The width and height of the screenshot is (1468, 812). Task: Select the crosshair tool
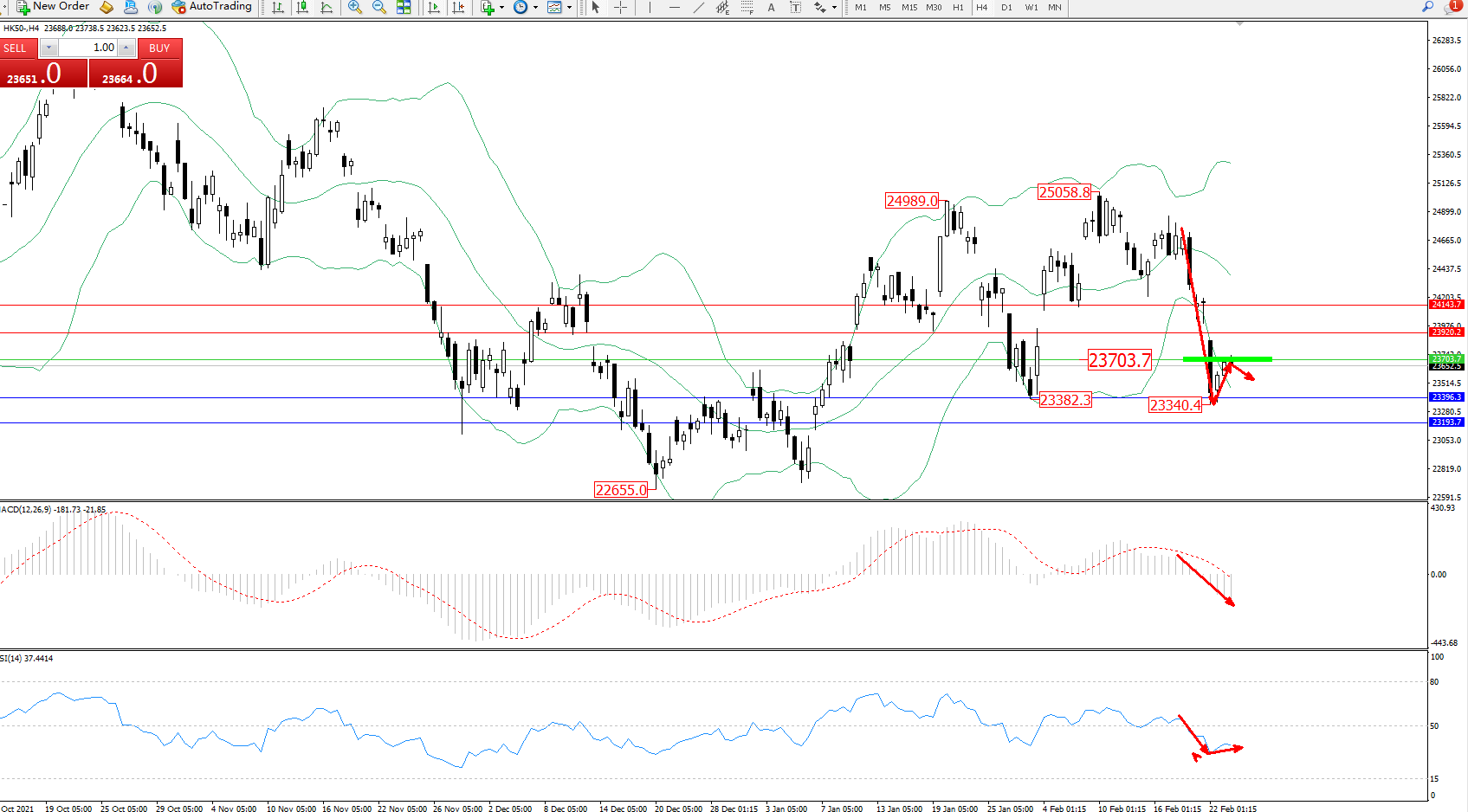tap(620, 7)
